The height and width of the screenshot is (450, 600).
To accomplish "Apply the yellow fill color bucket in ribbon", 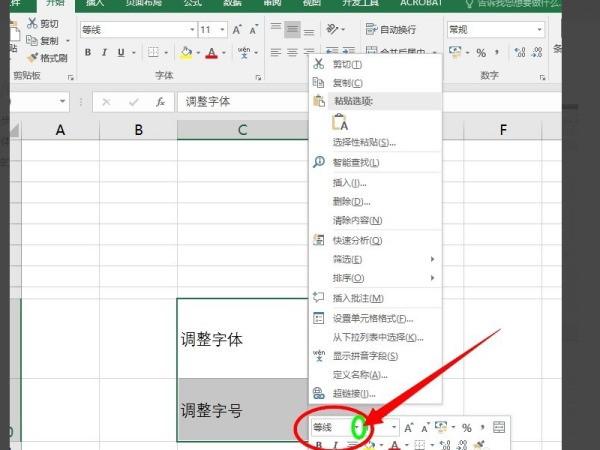I will click(x=186, y=52).
